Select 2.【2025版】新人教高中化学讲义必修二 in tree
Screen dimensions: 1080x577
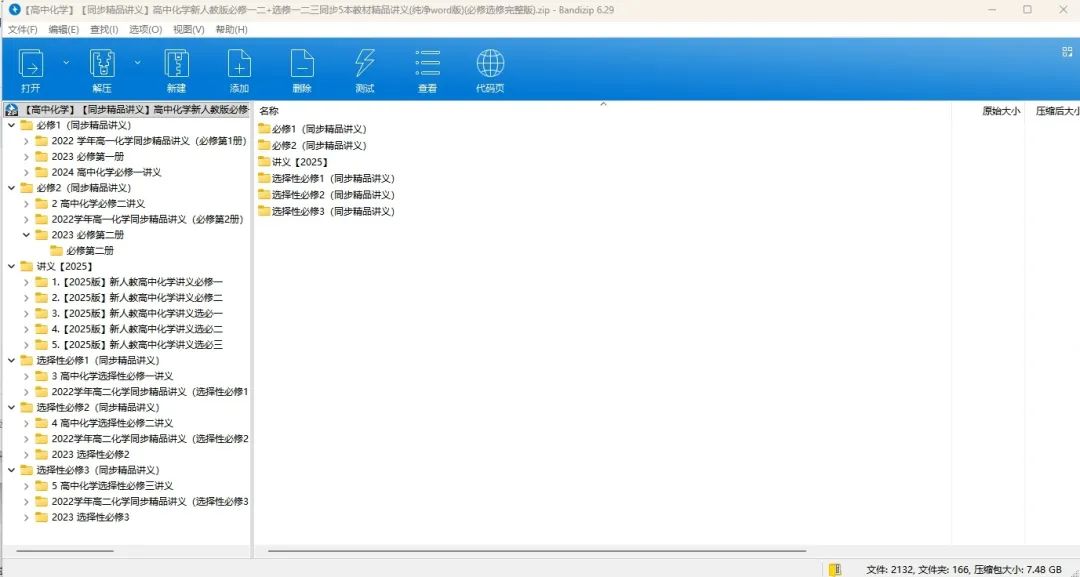[137, 297]
